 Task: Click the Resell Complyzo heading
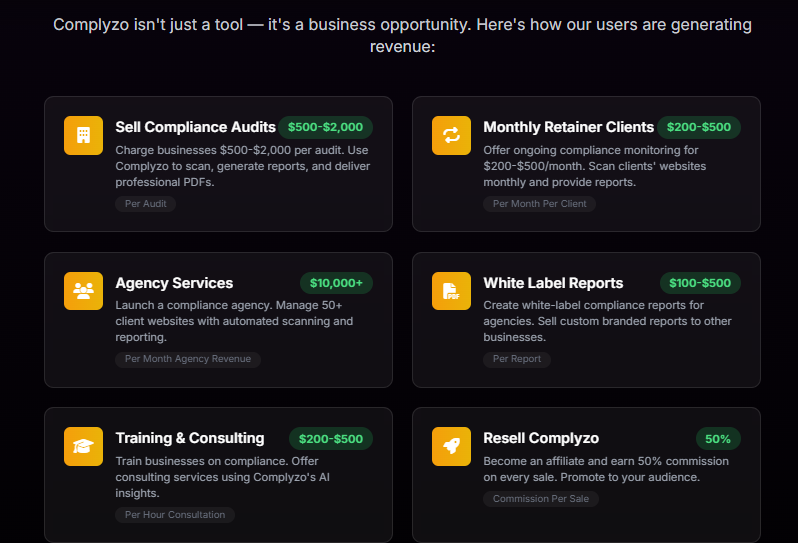[541, 438]
